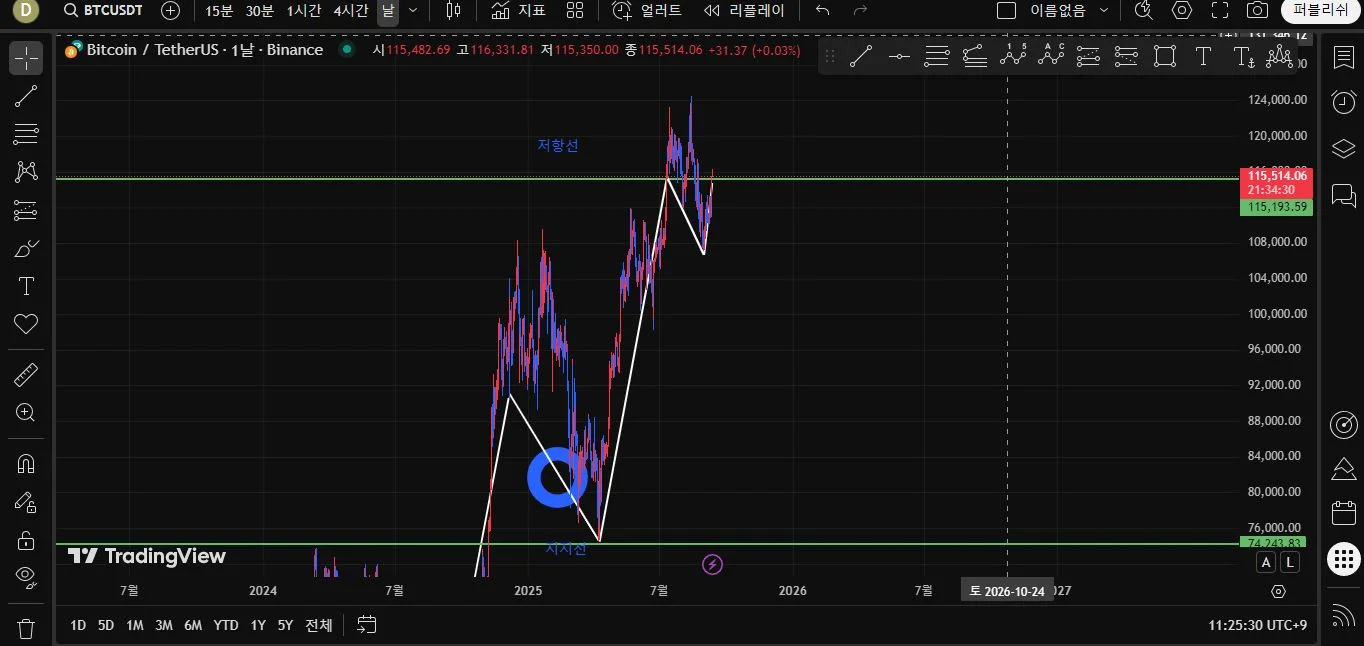Open the BTCUSDT symbol search
The width and height of the screenshot is (1364, 646).
pos(103,10)
